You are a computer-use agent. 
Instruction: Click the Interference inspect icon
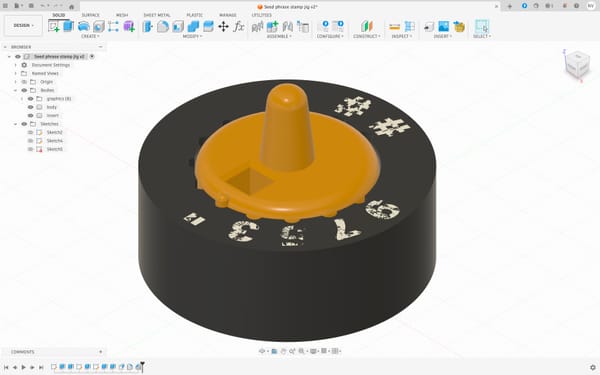(x=409, y=26)
